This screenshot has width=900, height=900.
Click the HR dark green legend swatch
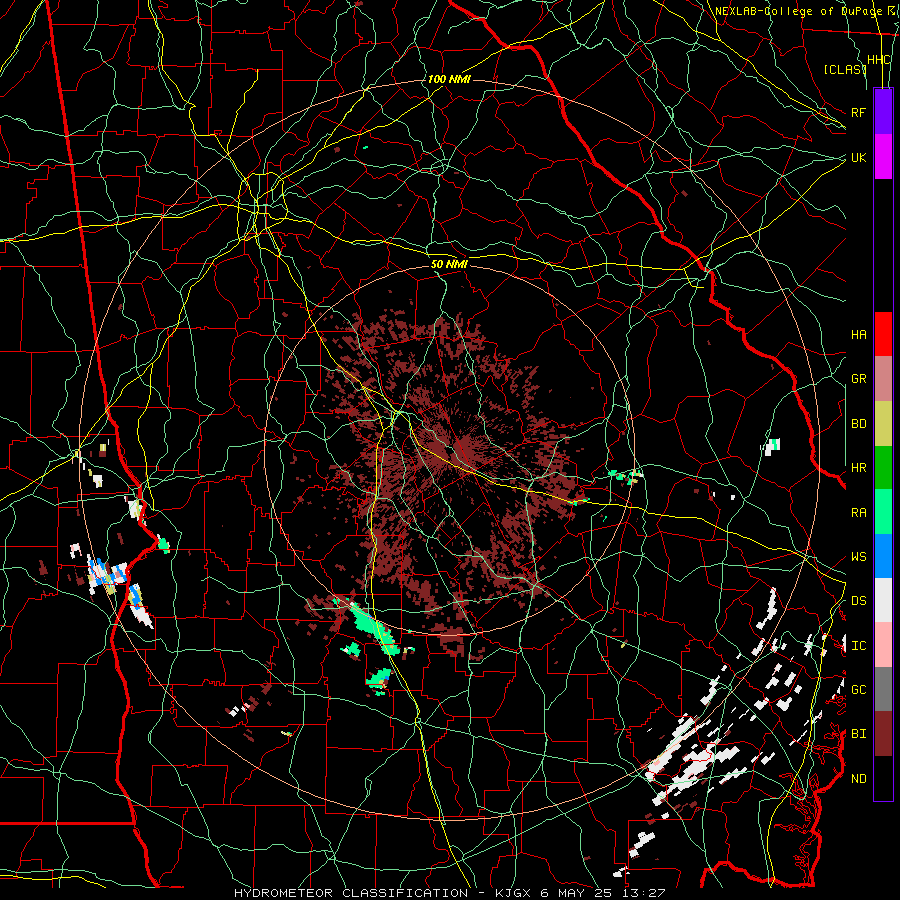pyautogui.click(x=883, y=468)
